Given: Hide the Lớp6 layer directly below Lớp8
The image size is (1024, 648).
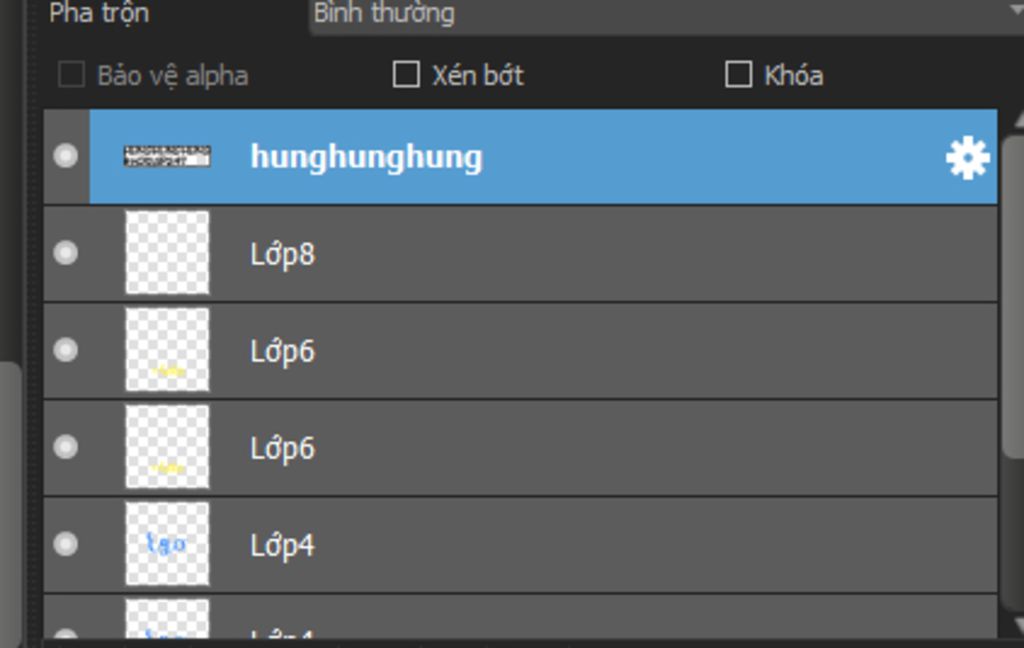Looking at the screenshot, I should pyautogui.click(x=66, y=350).
